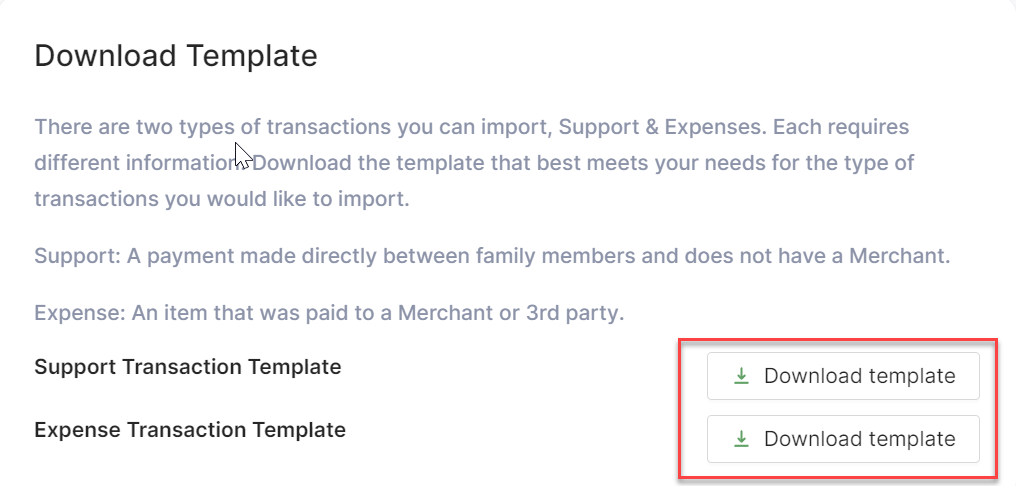Download the Support Transaction Template
The image size is (1016, 486).
[x=842, y=376]
